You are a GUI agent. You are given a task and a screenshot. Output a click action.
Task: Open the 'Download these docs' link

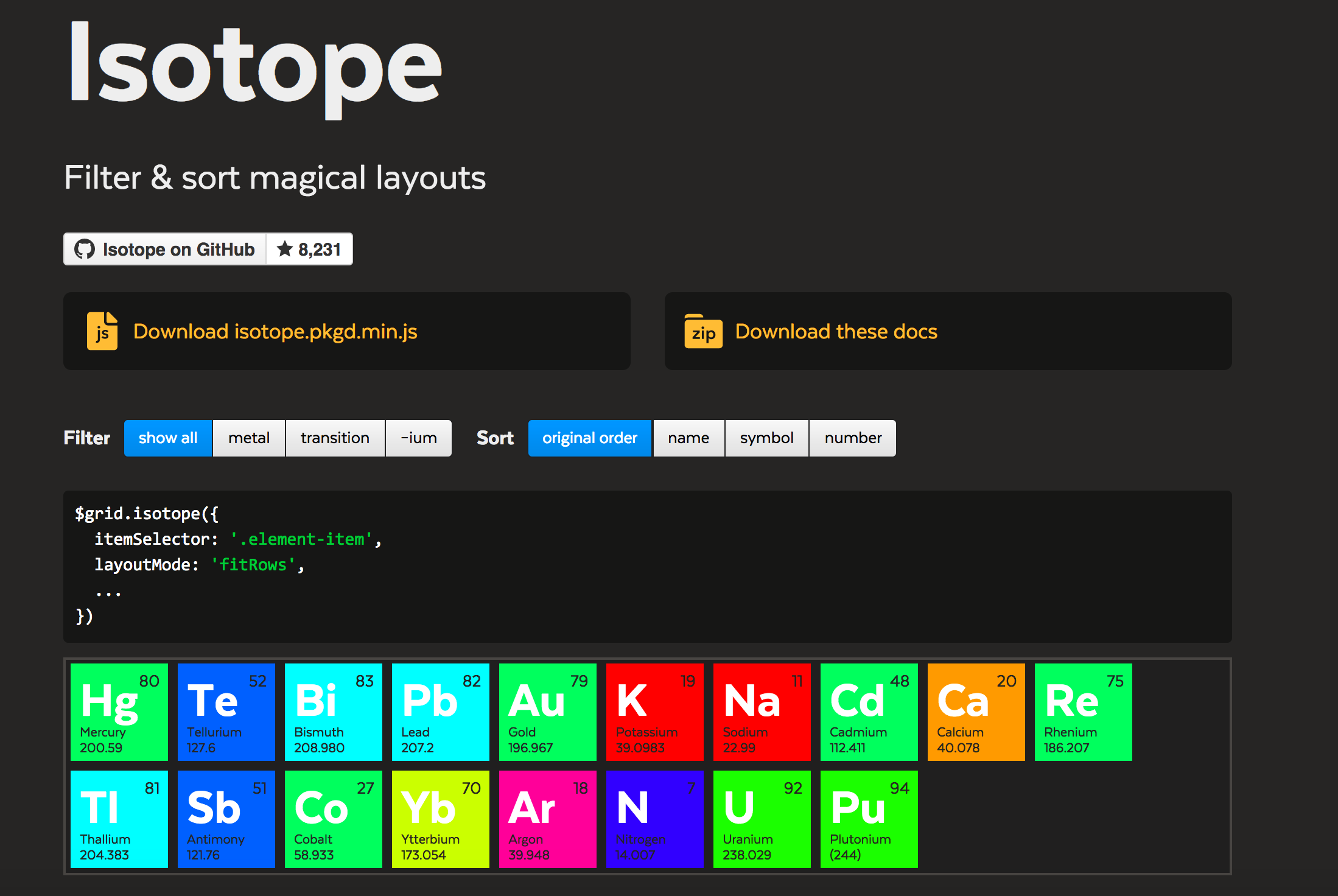coord(836,331)
